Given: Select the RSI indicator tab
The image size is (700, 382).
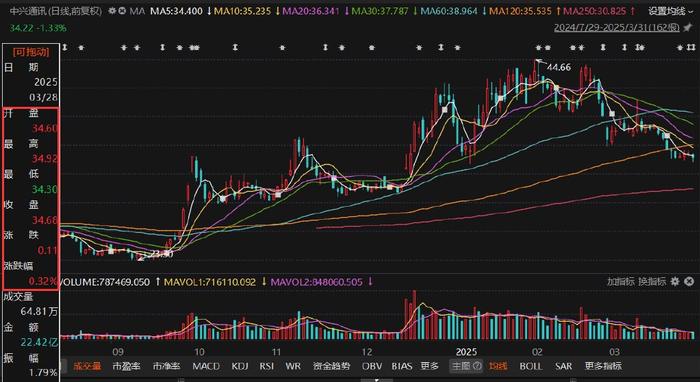Looking at the screenshot, I should click(267, 366).
